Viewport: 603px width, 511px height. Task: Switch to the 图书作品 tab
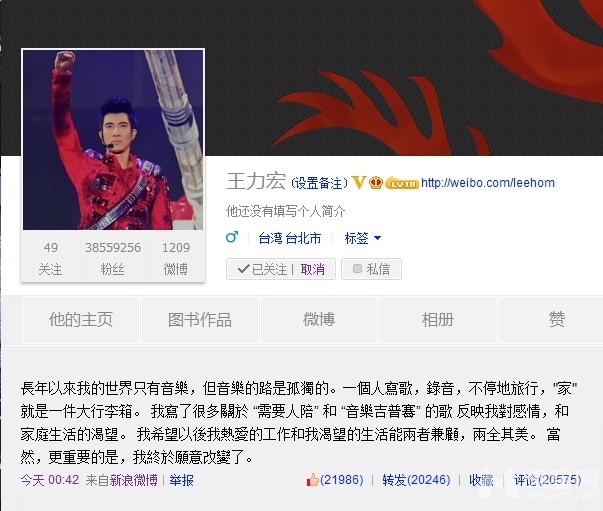(x=200, y=320)
